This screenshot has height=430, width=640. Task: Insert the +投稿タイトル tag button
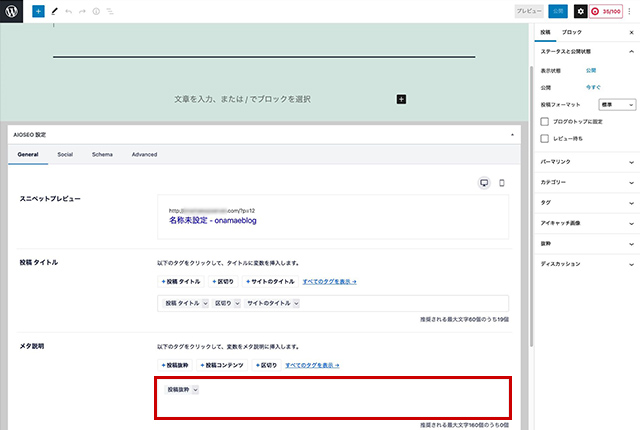181,281
